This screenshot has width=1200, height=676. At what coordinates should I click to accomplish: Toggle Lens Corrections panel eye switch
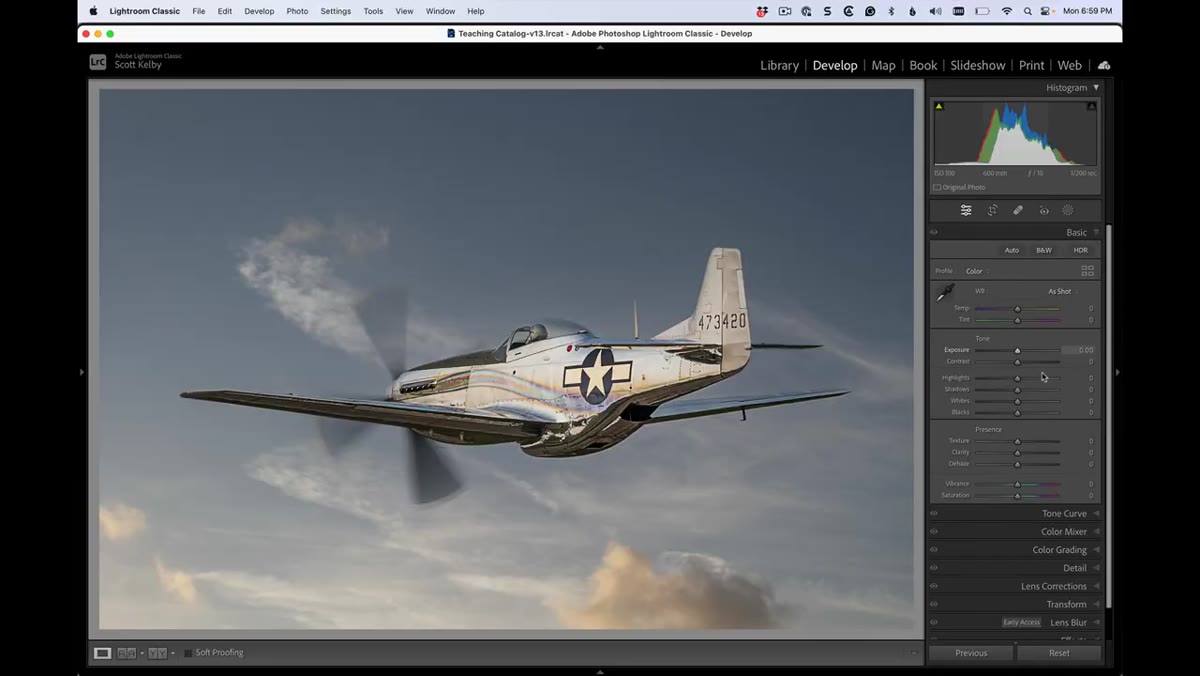pyautogui.click(x=934, y=586)
